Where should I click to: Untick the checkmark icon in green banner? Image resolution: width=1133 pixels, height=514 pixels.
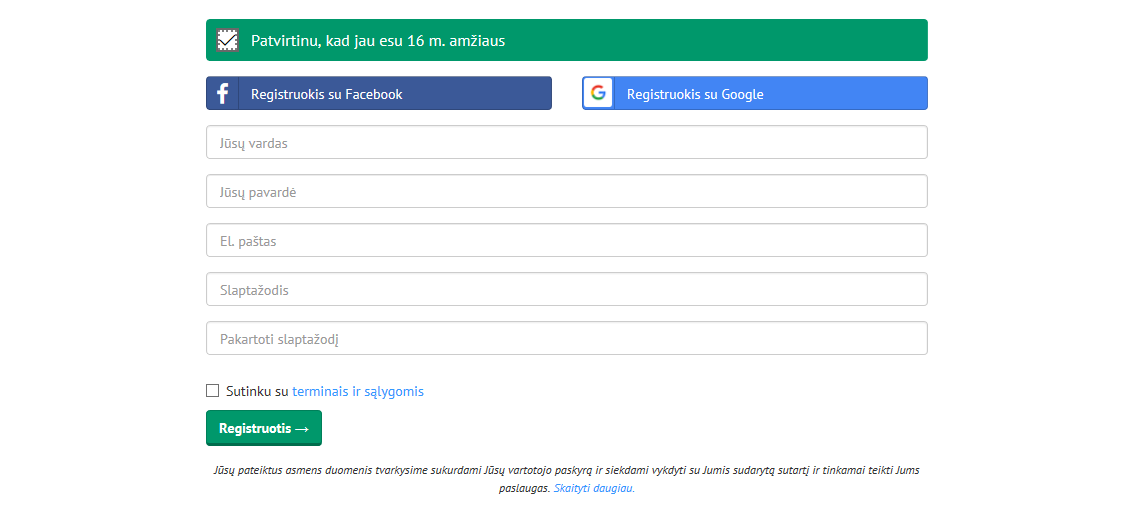(228, 40)
